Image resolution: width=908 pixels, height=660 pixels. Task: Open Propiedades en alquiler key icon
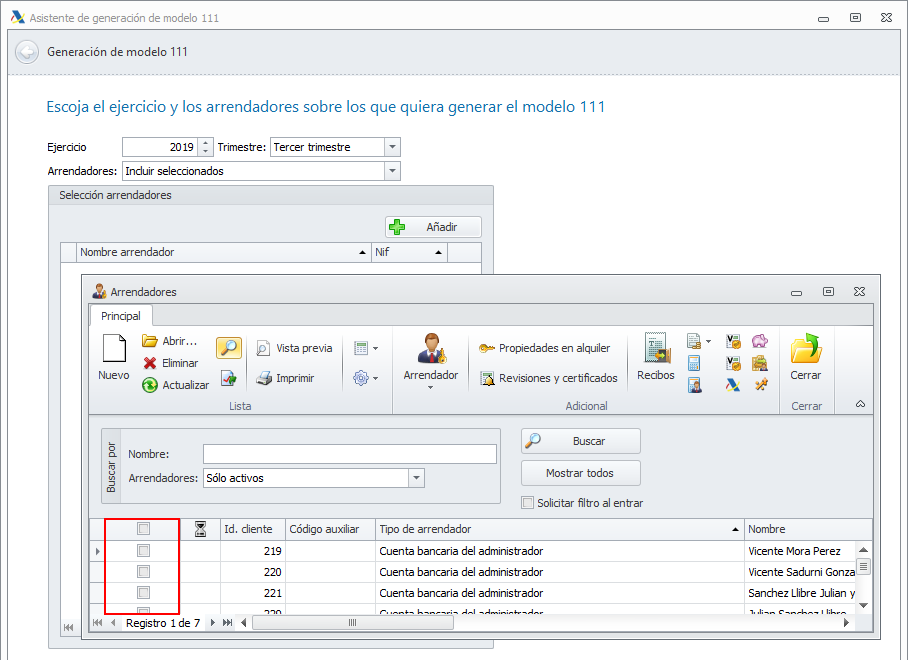point(486,348)
